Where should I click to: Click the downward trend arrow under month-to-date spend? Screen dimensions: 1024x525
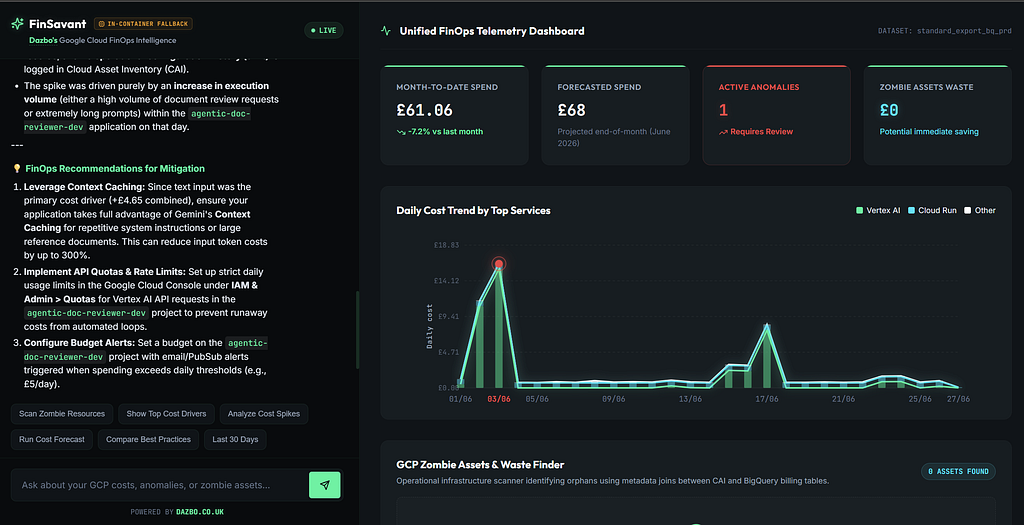(401, 132)
